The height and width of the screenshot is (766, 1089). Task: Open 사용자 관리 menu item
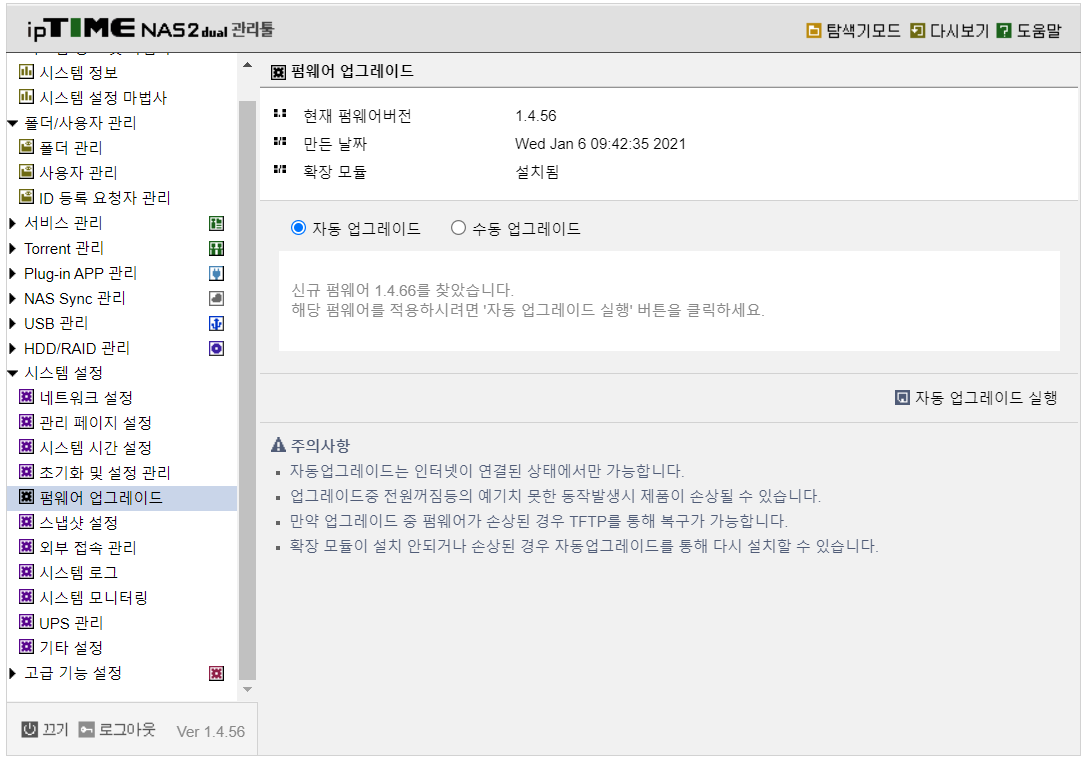click(x=78, y=172)
